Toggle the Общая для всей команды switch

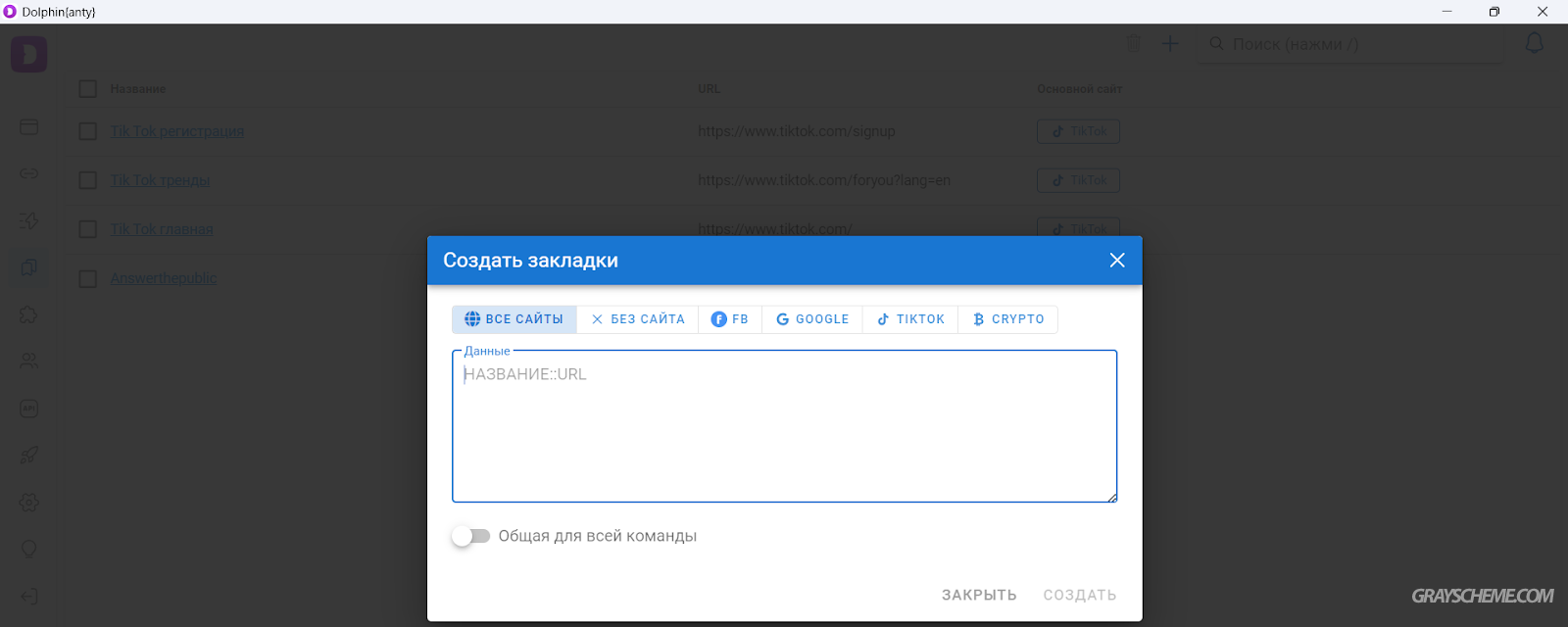point(471,536)
